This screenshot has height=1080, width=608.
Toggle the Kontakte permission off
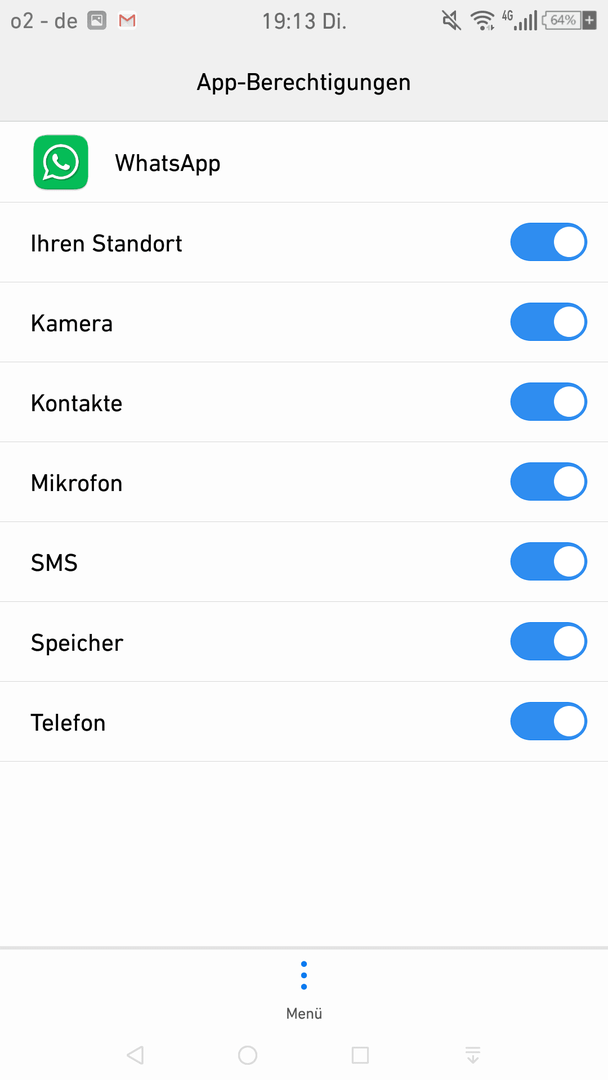coord(548,402)
